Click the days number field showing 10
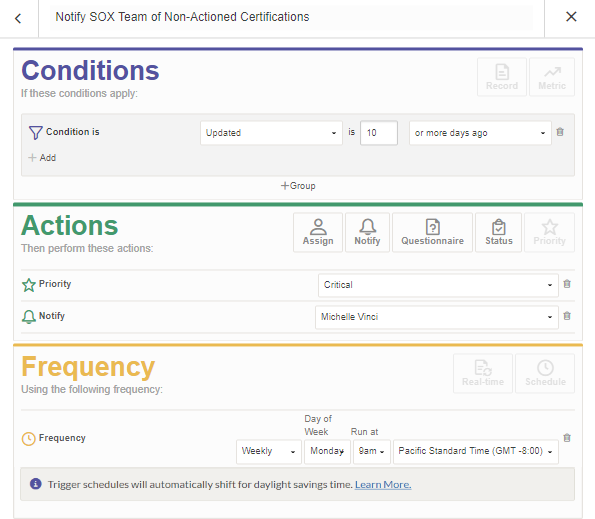This screenshot has width=595, height=519. 379,133
